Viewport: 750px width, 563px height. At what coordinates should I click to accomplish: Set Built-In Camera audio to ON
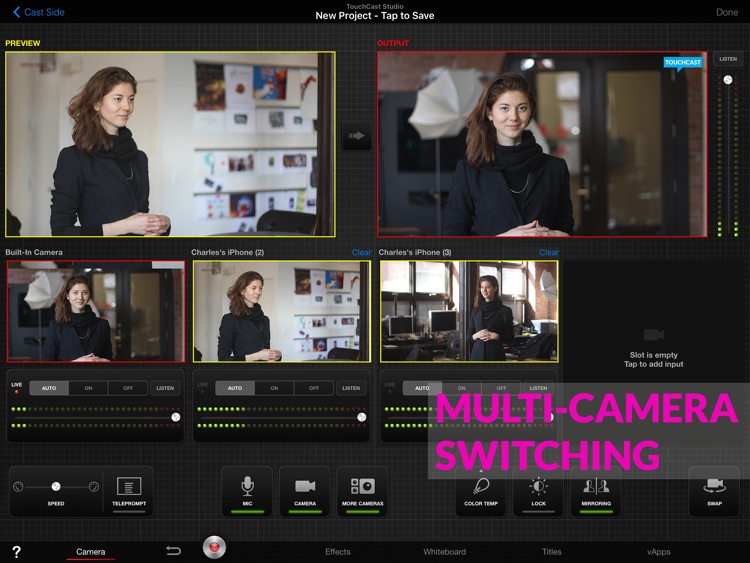click(x=88, y=388)
